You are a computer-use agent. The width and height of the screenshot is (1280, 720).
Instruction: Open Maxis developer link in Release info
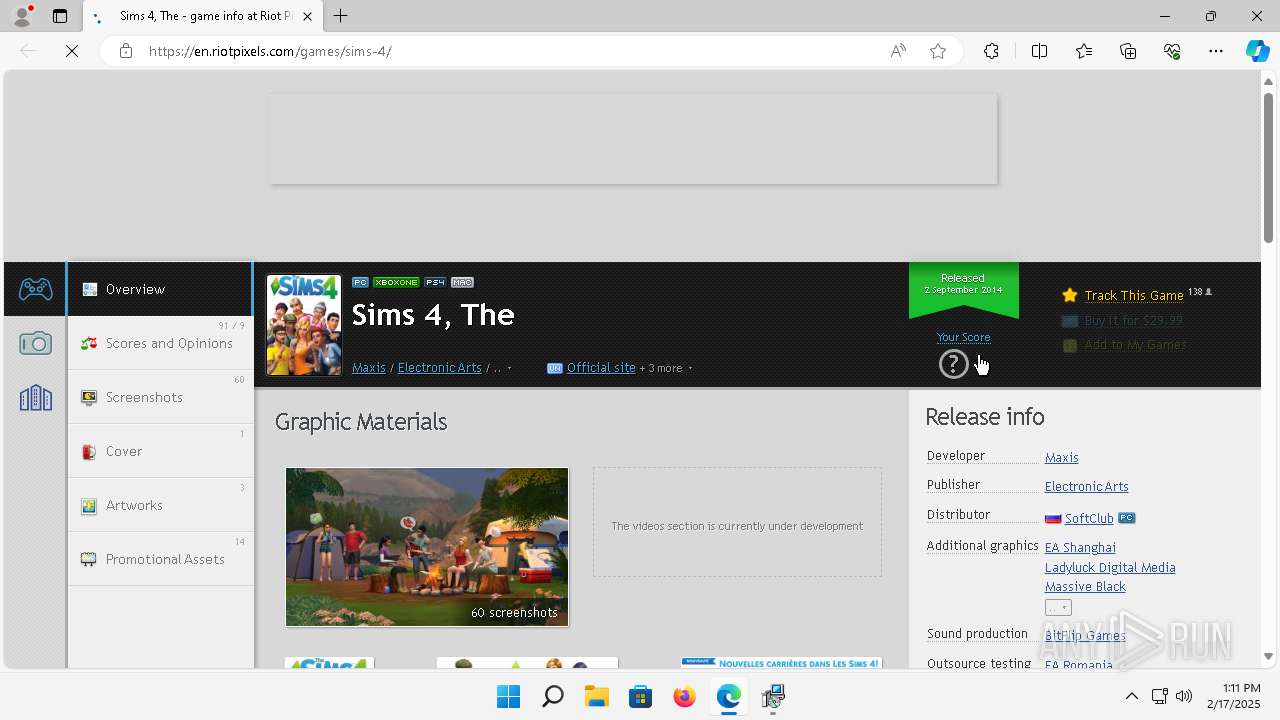1061,457
